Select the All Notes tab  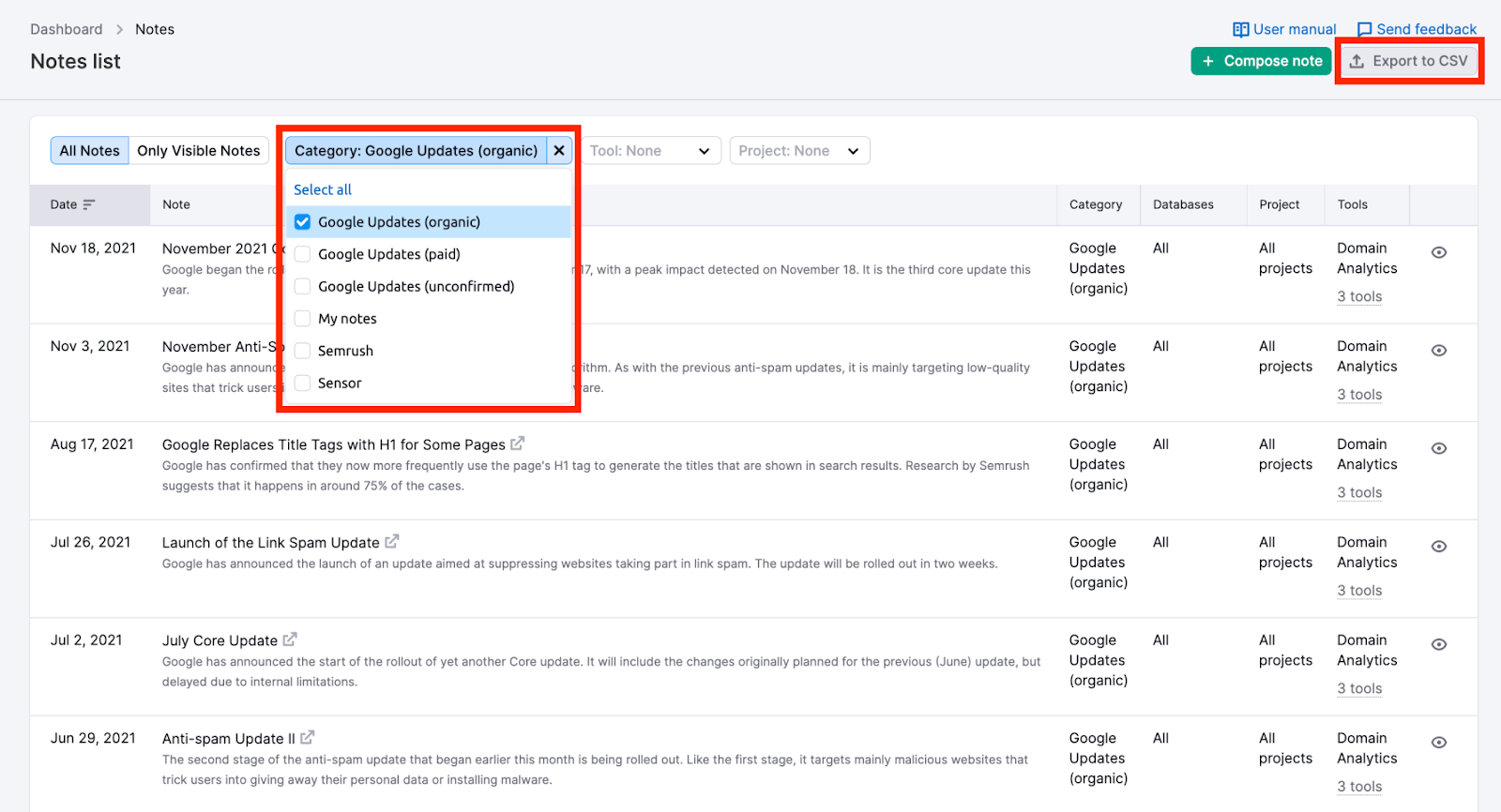[x=89, y=151]
